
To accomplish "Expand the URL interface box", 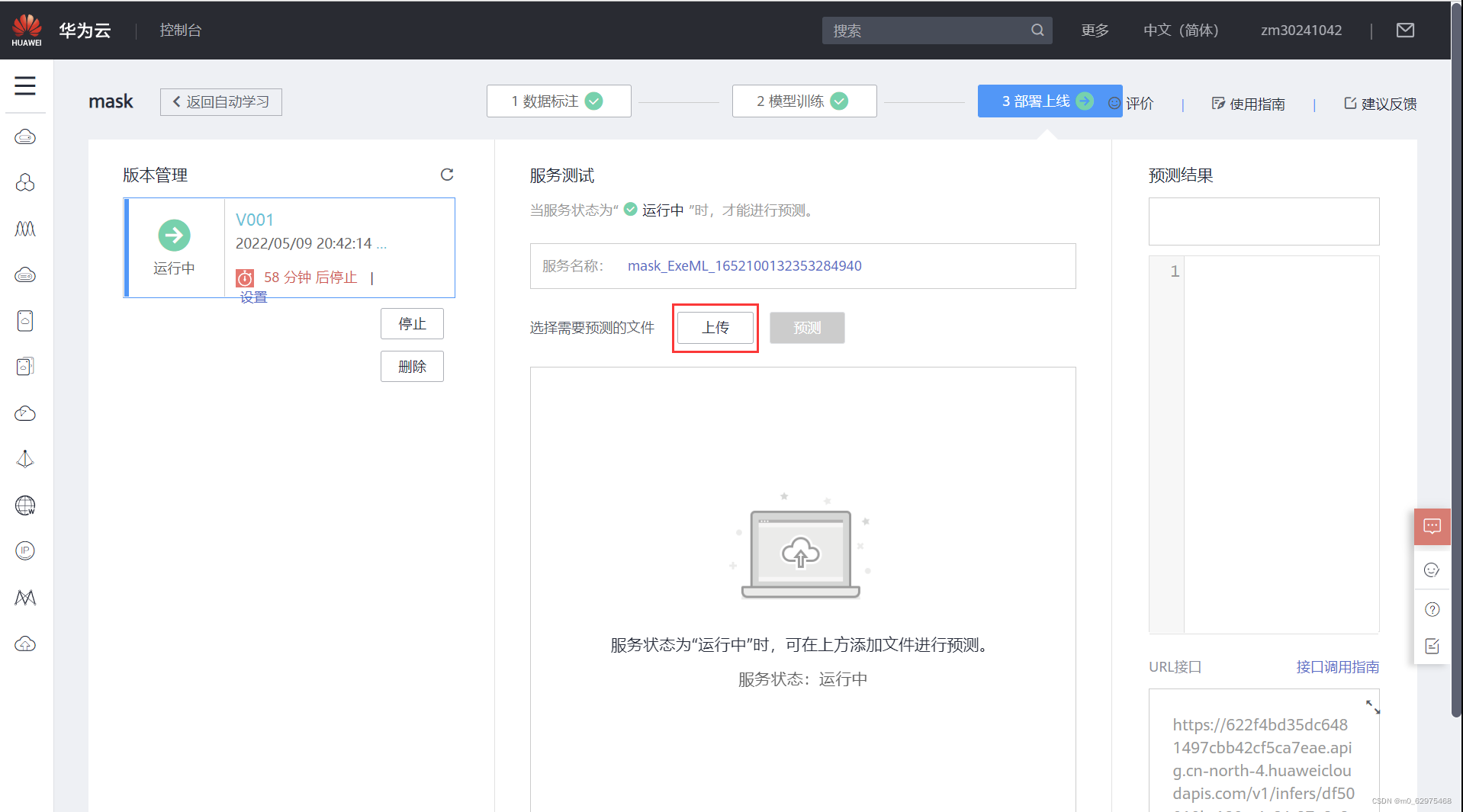I will coord(1373,707).
